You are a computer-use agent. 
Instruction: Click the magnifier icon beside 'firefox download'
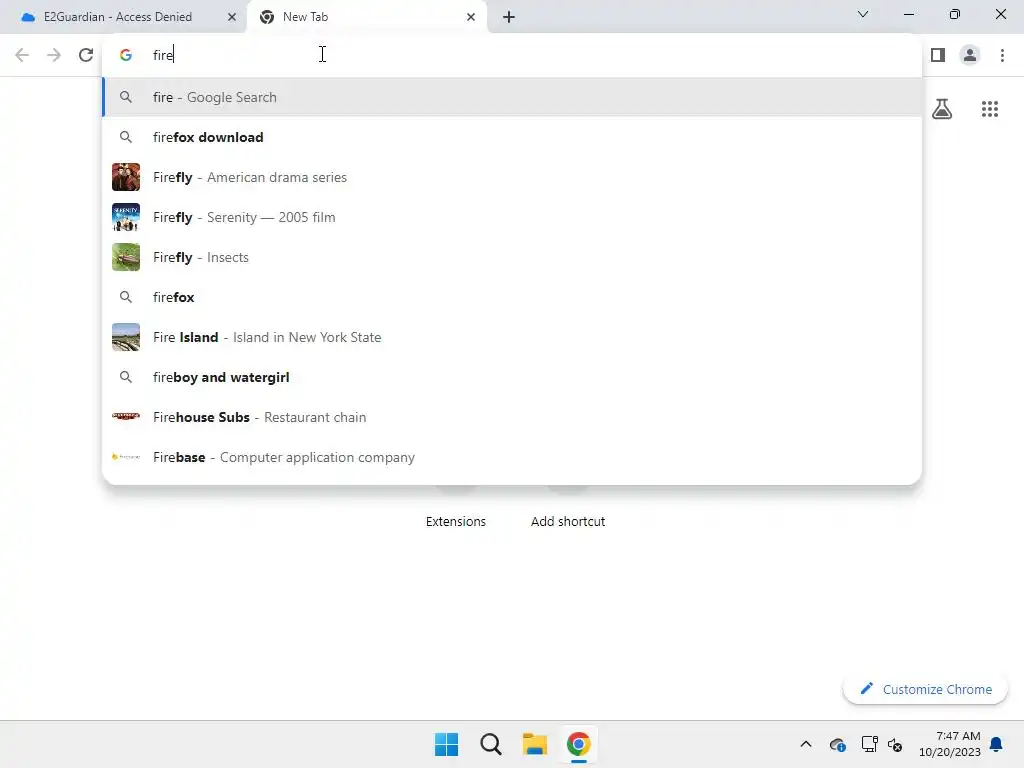(x=126, y=137)
